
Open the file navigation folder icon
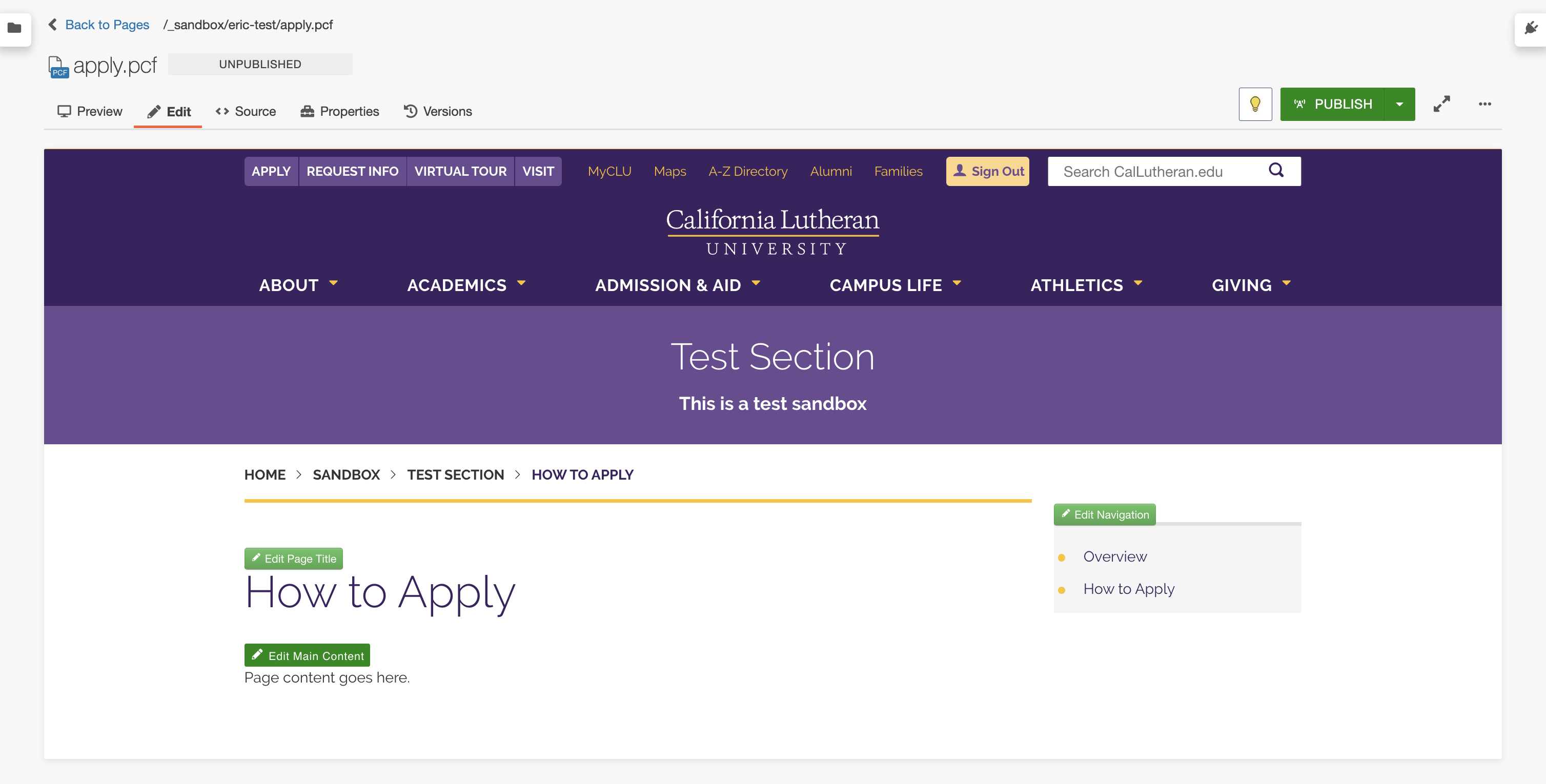[14, 28]
